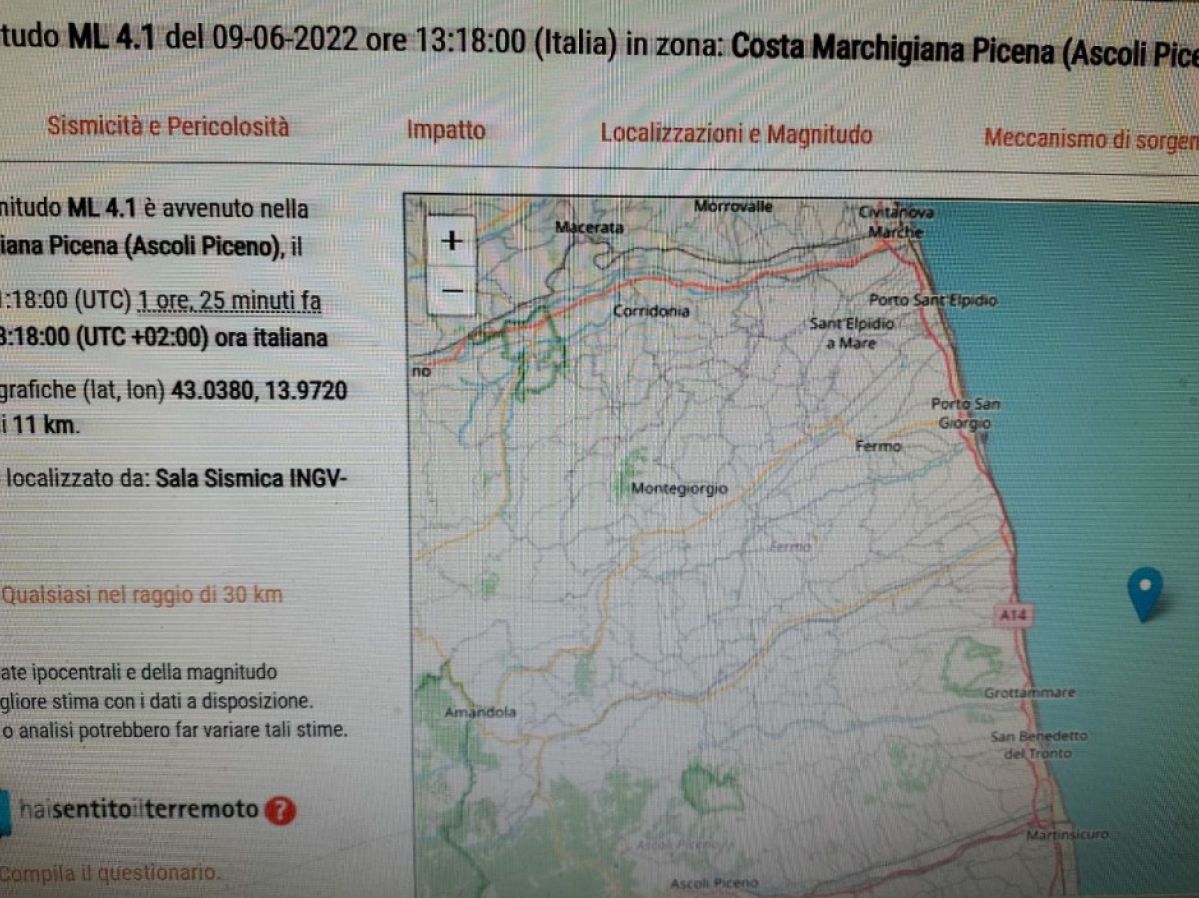Click Martinsicuro label on map
1199x898 pixels.
[1067, 835]
